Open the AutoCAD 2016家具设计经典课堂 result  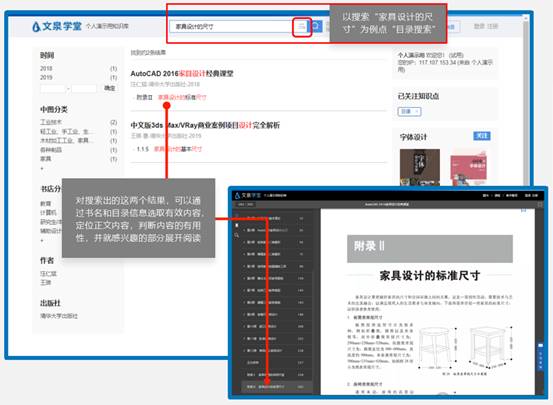(x=182, y=73)
